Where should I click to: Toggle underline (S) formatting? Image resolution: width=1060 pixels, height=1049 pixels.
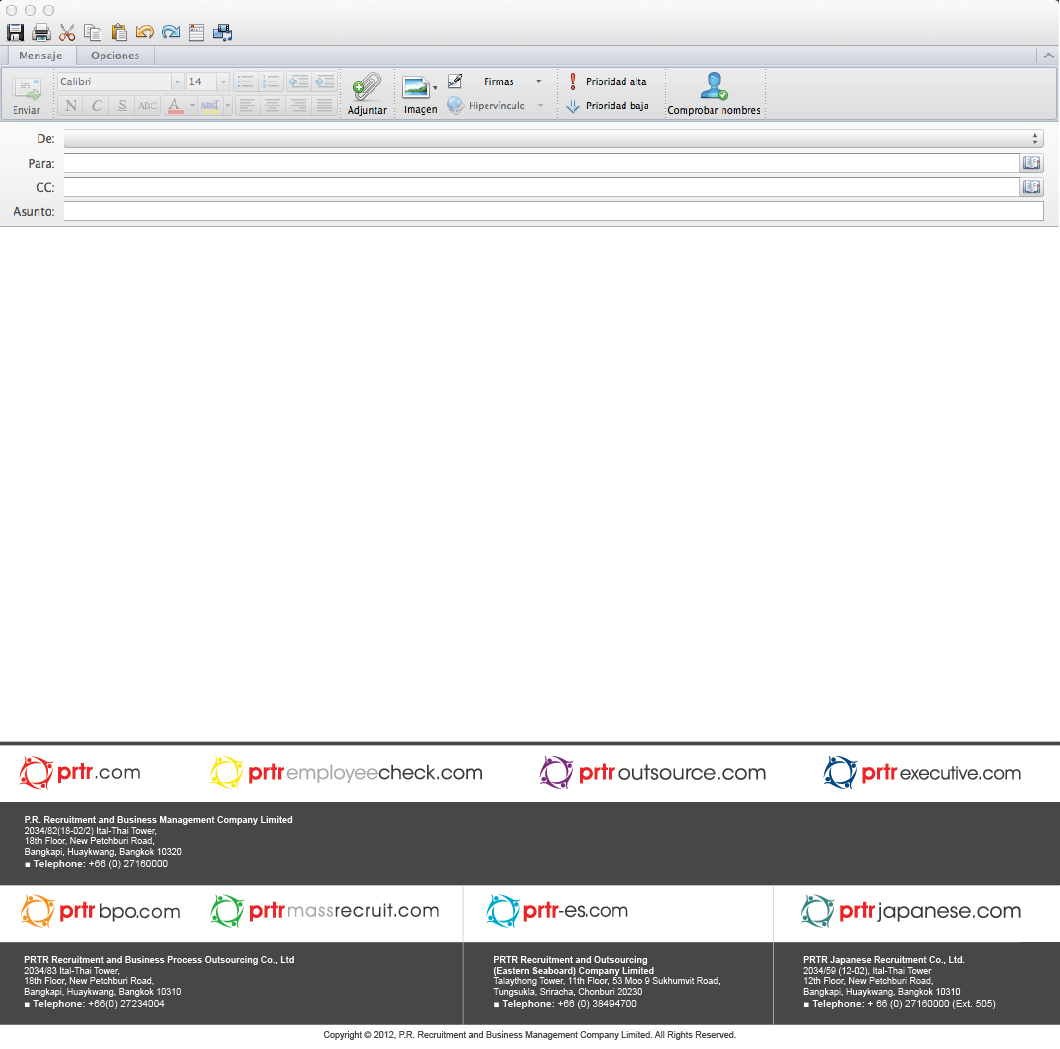point(122,106)
